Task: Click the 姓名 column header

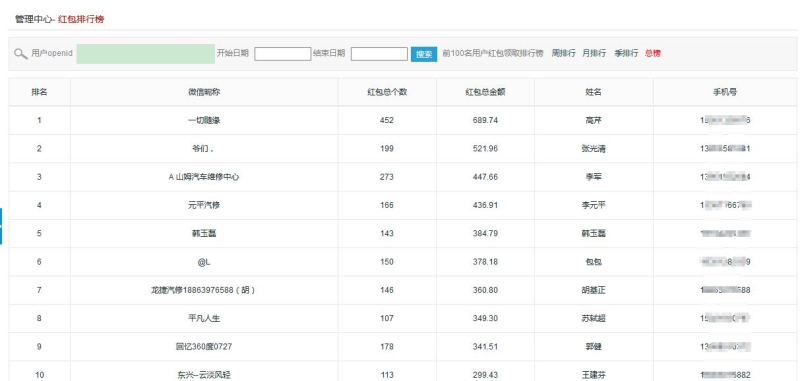Action: coord(593,92)
